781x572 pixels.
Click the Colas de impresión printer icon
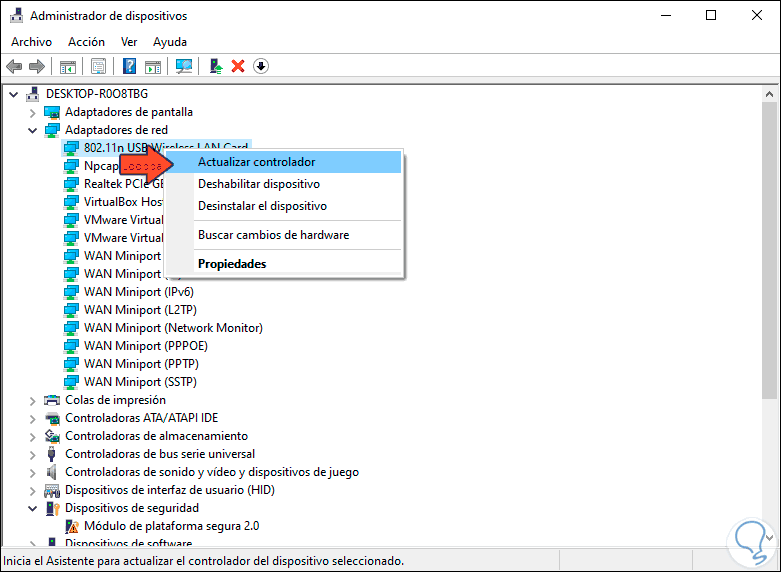coord(52,400)
